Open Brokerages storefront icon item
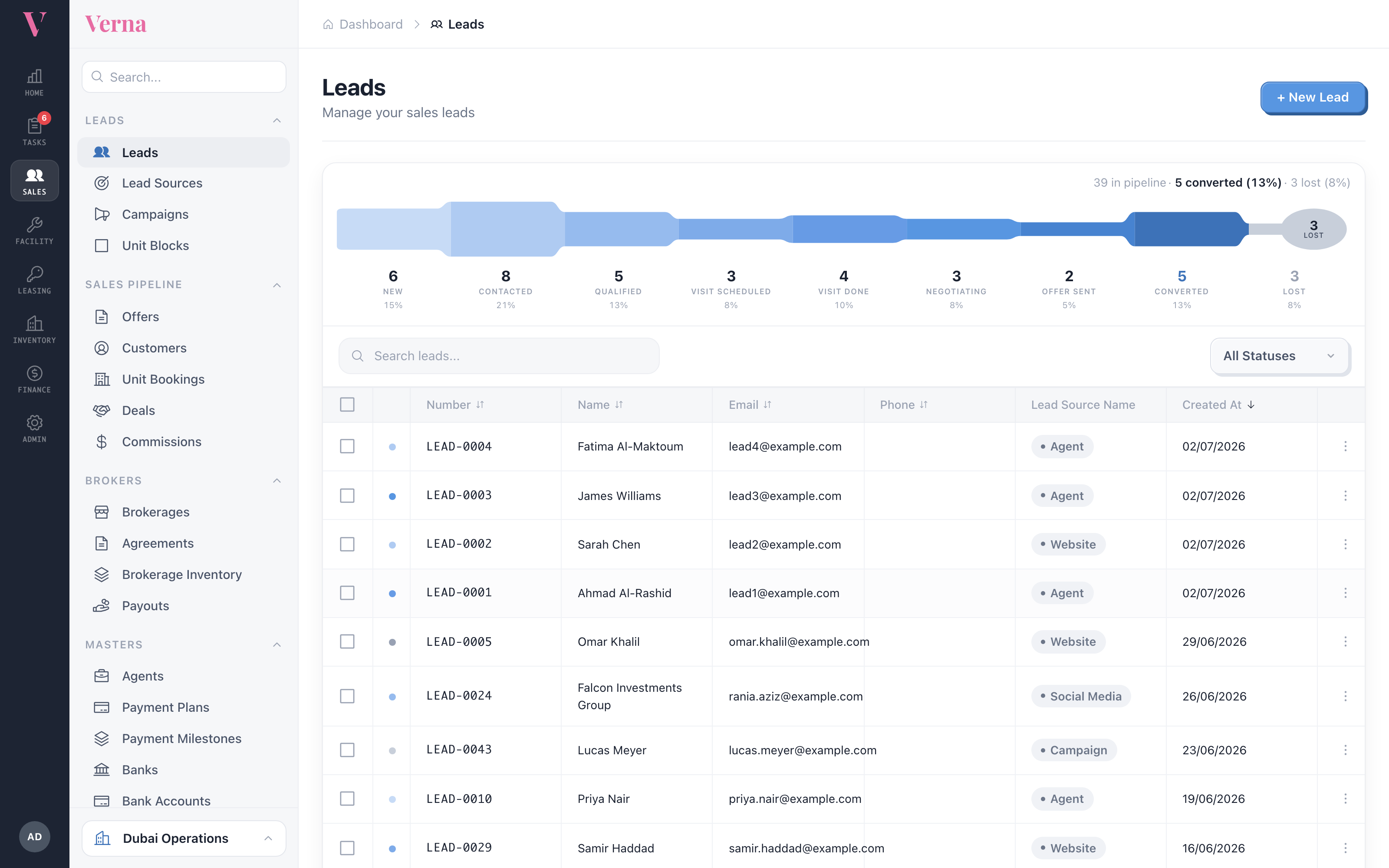Viewport: 1389px width, 868px height. tap(184, 512)
